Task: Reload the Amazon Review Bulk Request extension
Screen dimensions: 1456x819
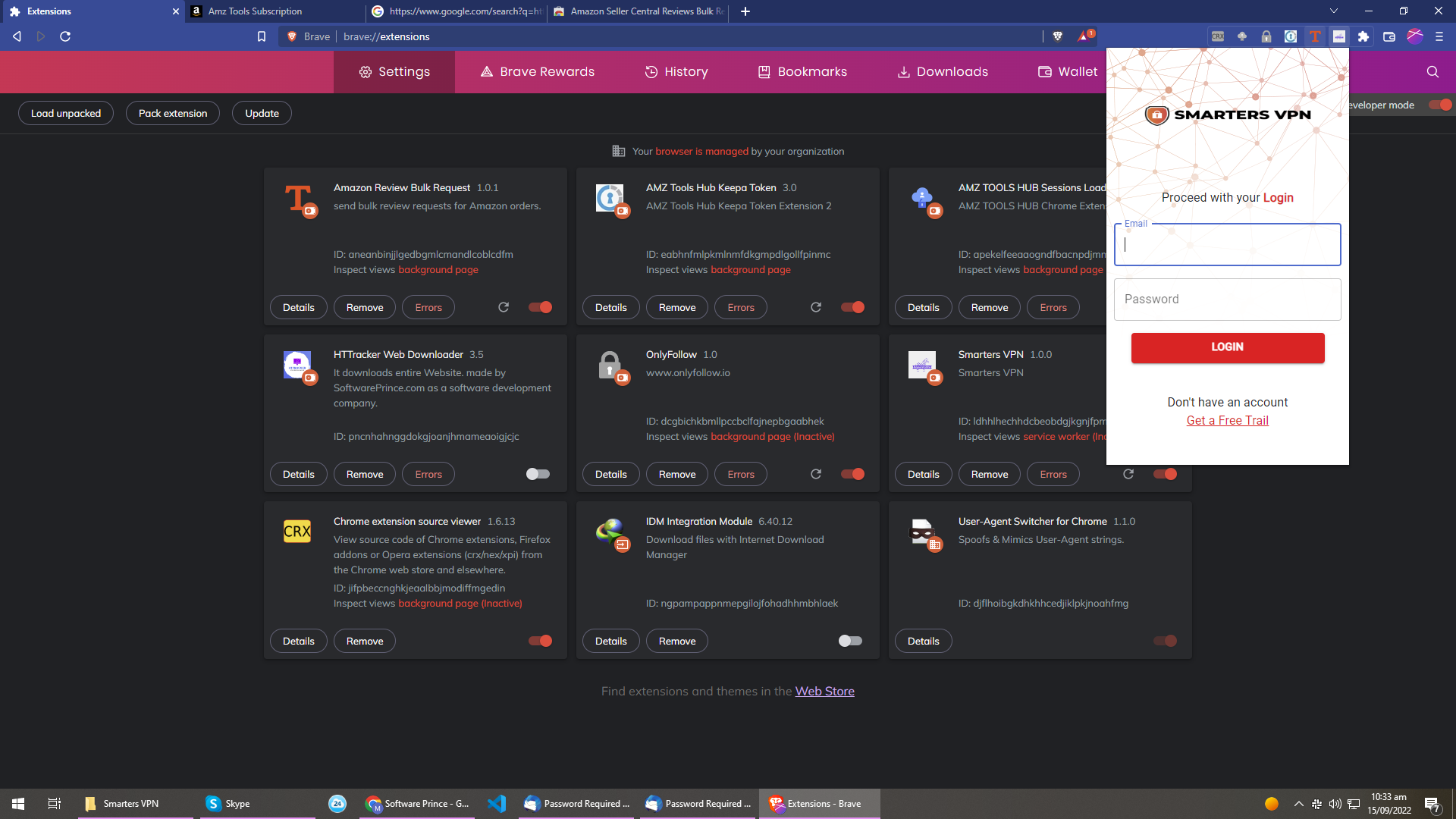Action: coord(504,307)
